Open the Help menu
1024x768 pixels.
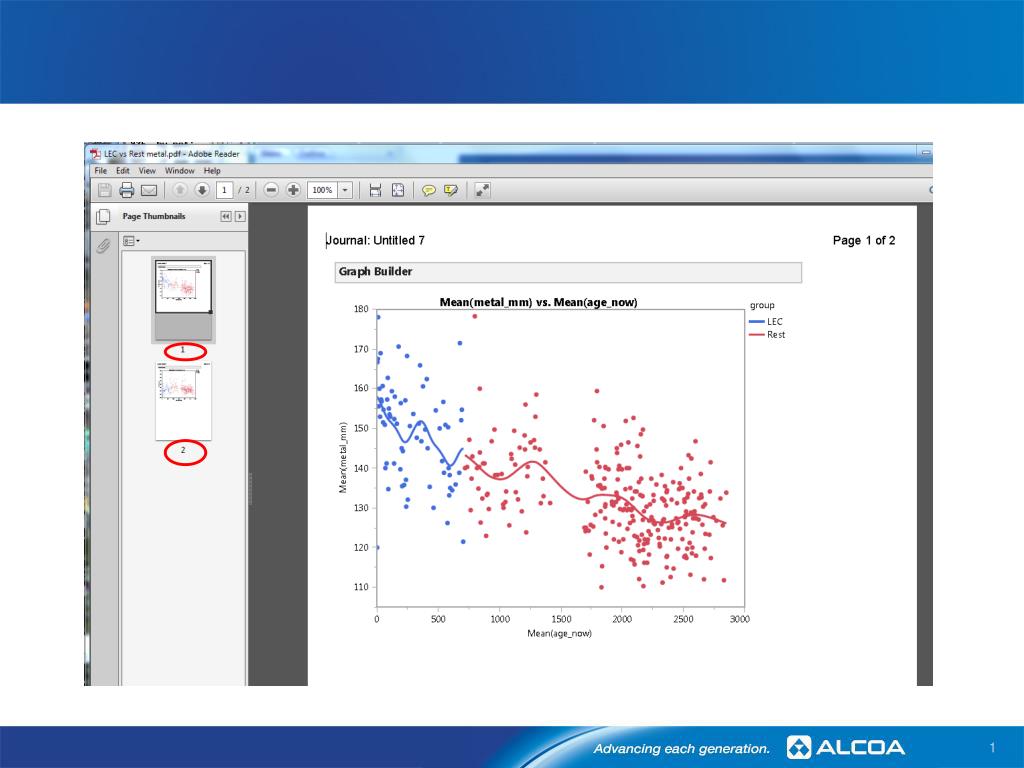pos(212,170)
